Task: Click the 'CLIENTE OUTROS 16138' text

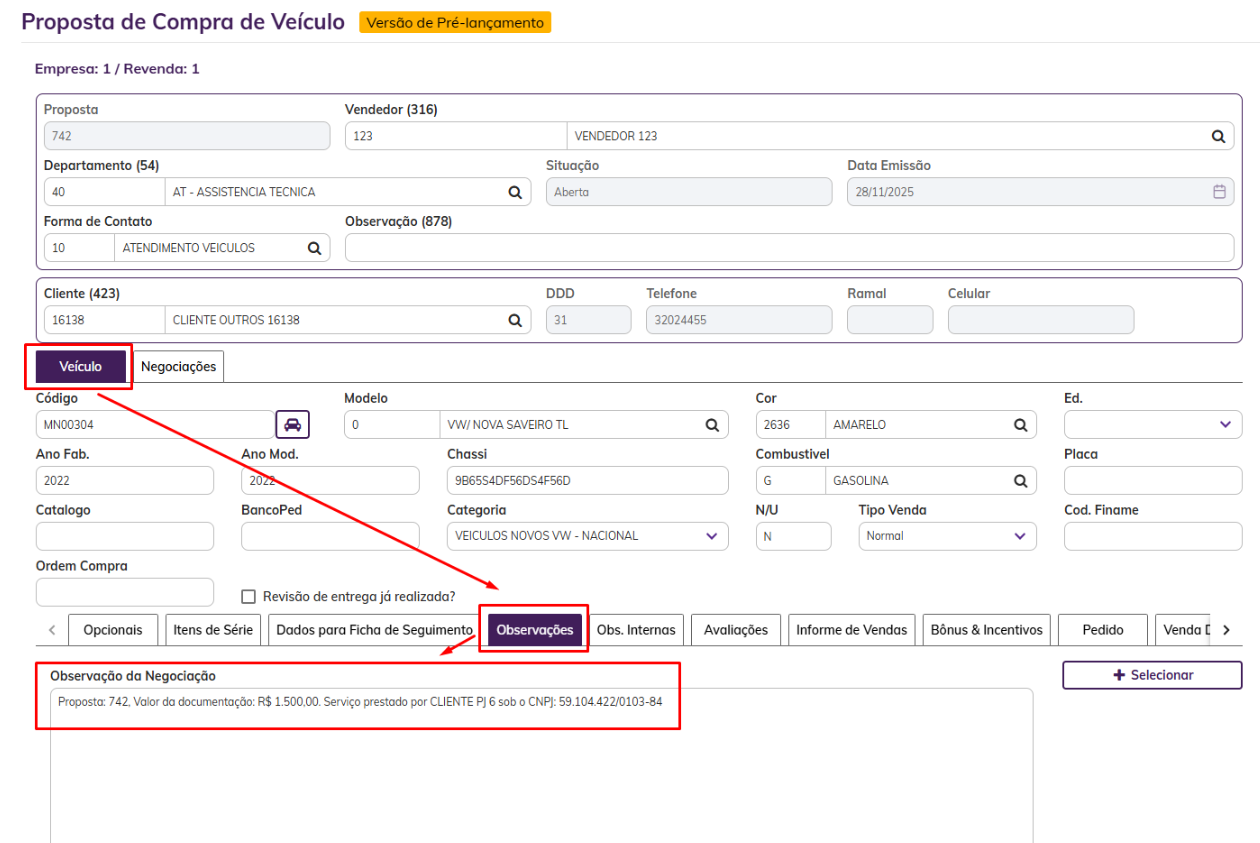Action: point(236,320)
